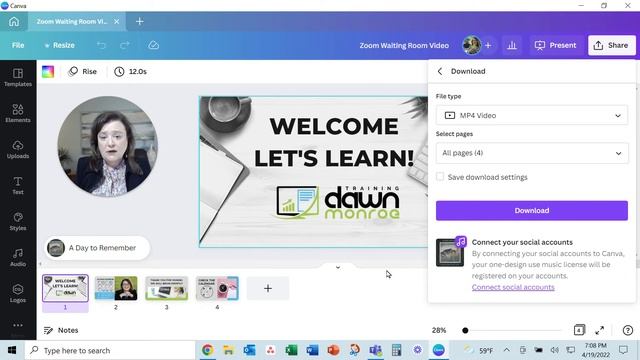
Task: Select page 2 thumbnail
Action: pyautogui.click(x=116, y=288)
